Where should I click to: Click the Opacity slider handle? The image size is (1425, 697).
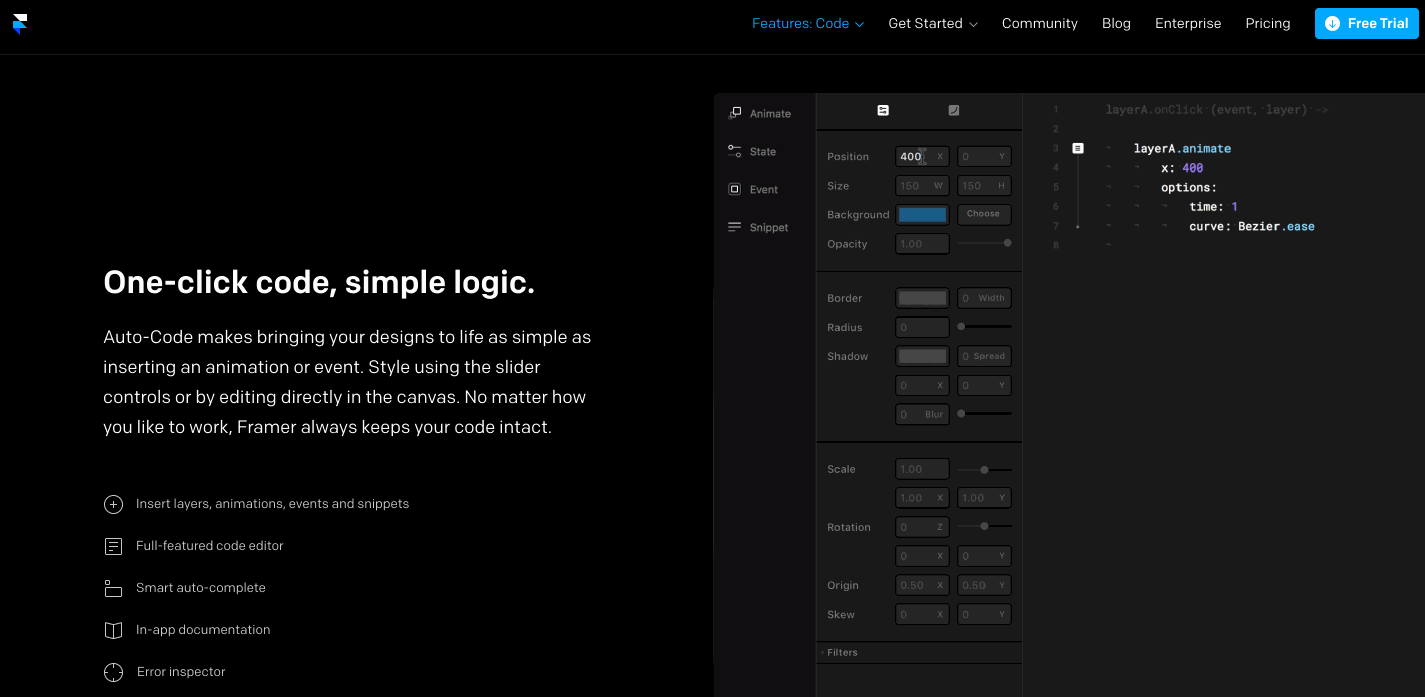point(1007,243)
